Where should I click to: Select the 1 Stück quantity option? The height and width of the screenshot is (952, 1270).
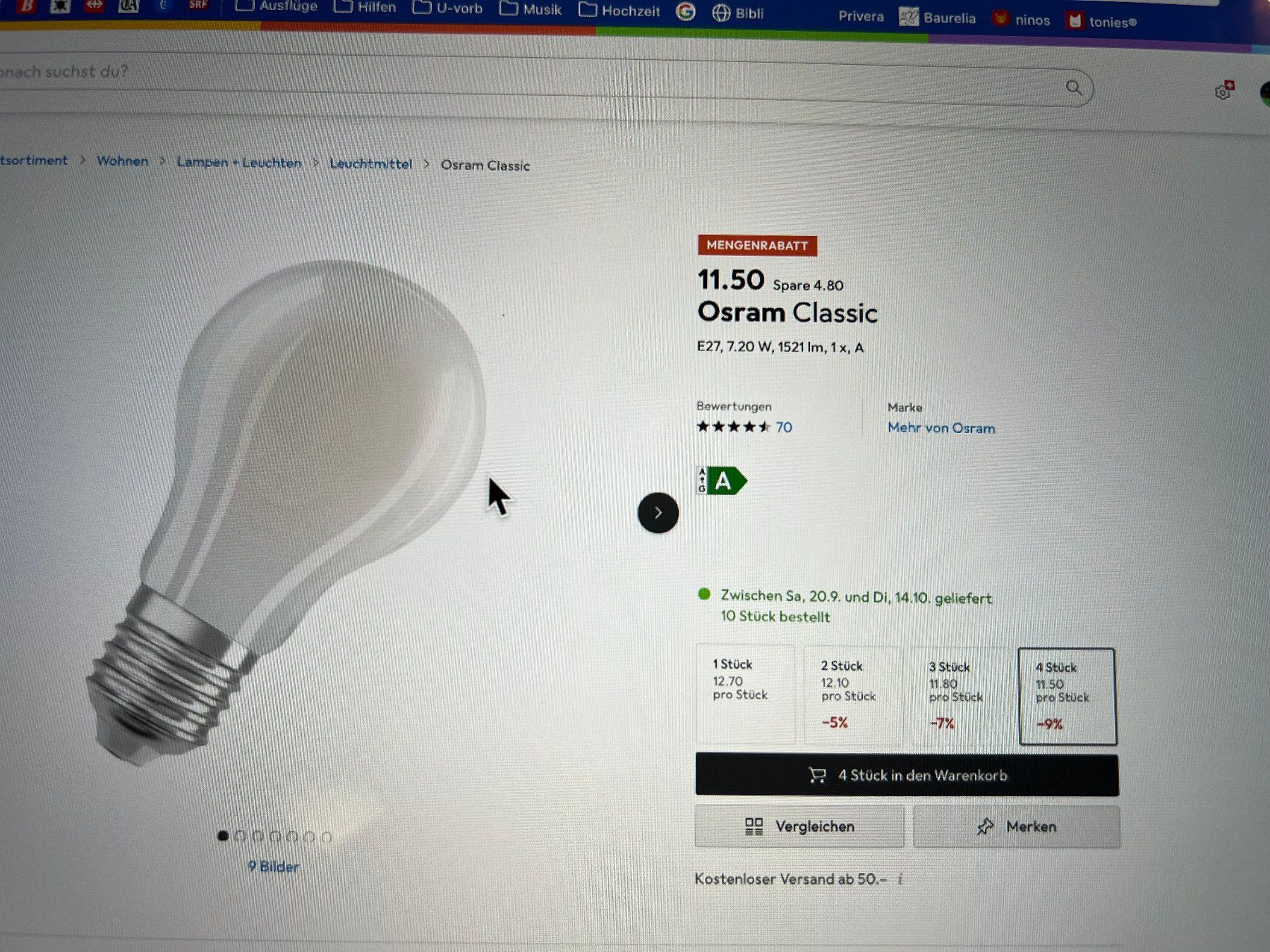[745, 694]
